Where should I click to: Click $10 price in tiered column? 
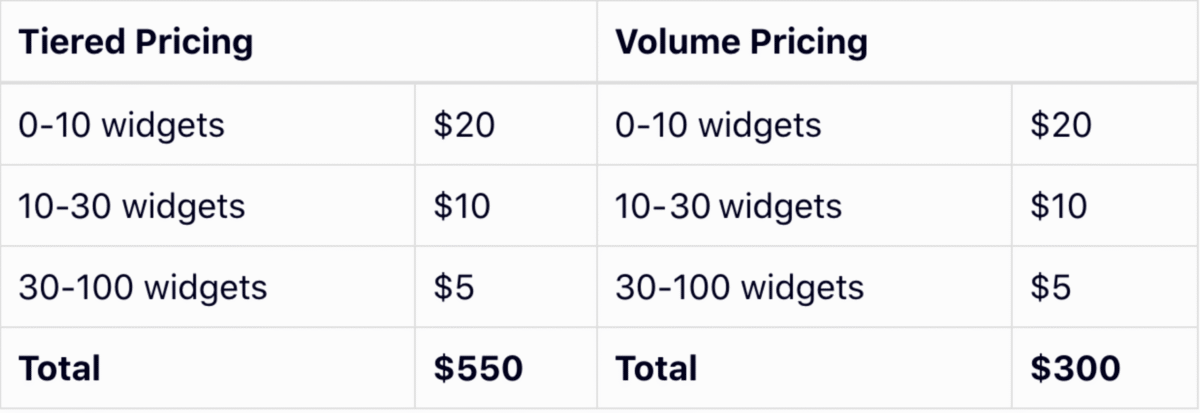click(x=462, y=206)
